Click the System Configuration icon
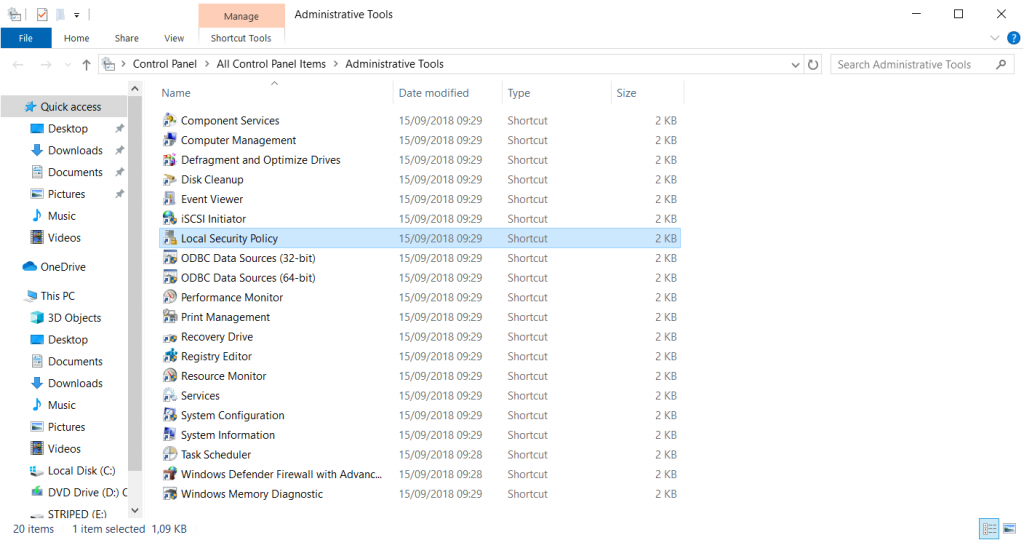 click(x=170, y=415)
